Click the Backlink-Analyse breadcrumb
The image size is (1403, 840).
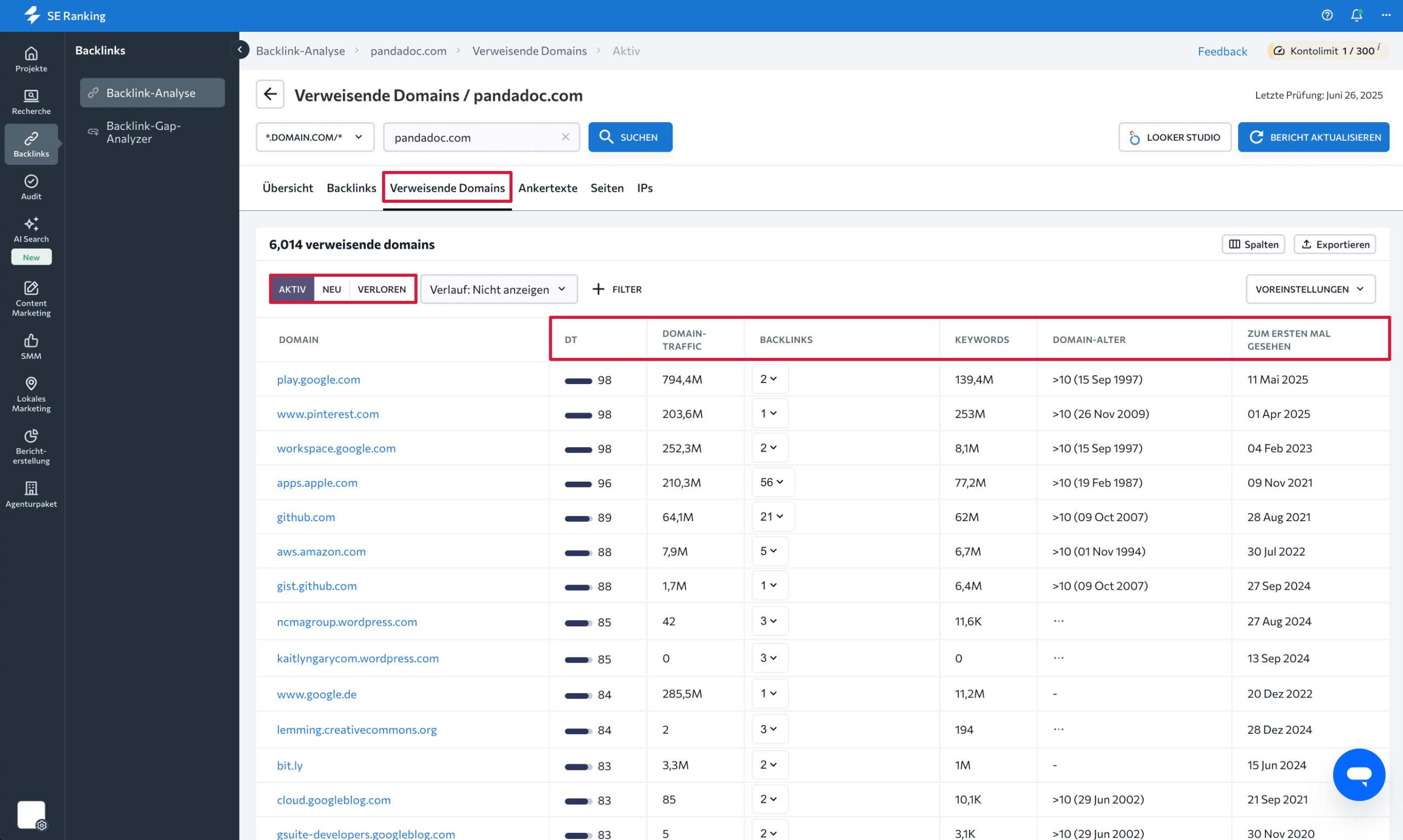[x=300, y=51]
